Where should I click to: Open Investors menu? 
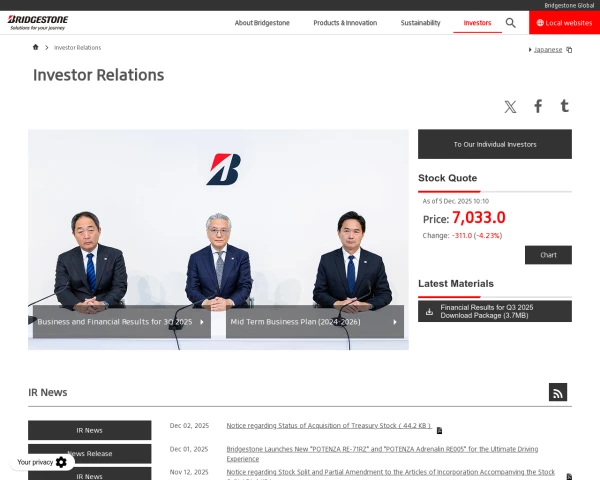477,23
